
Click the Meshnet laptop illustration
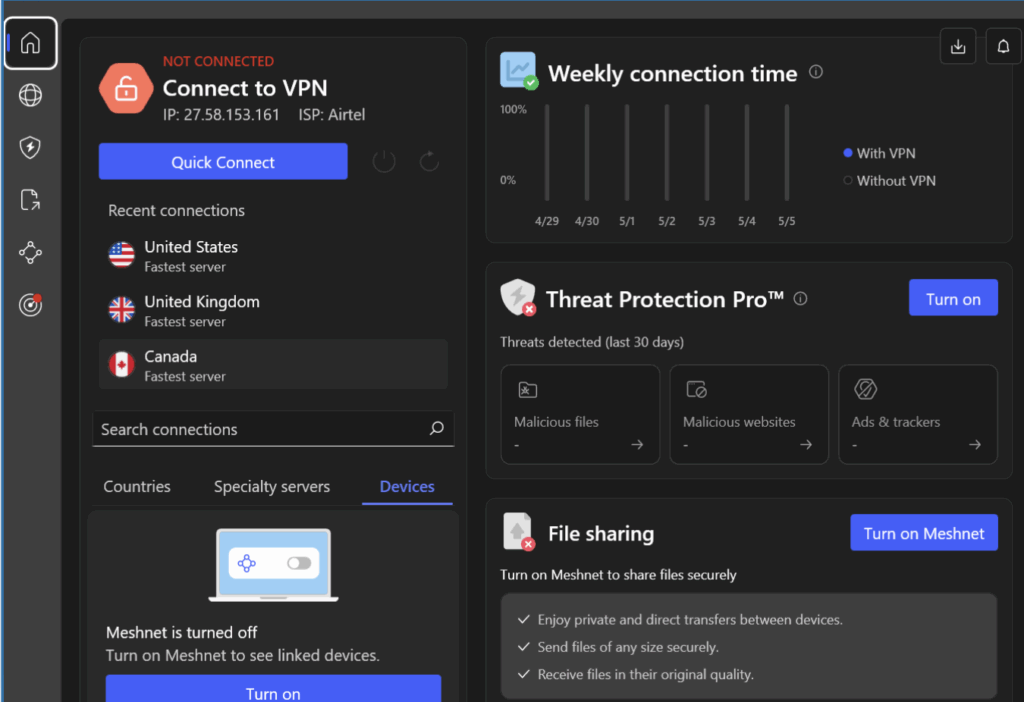pos(273,565)
